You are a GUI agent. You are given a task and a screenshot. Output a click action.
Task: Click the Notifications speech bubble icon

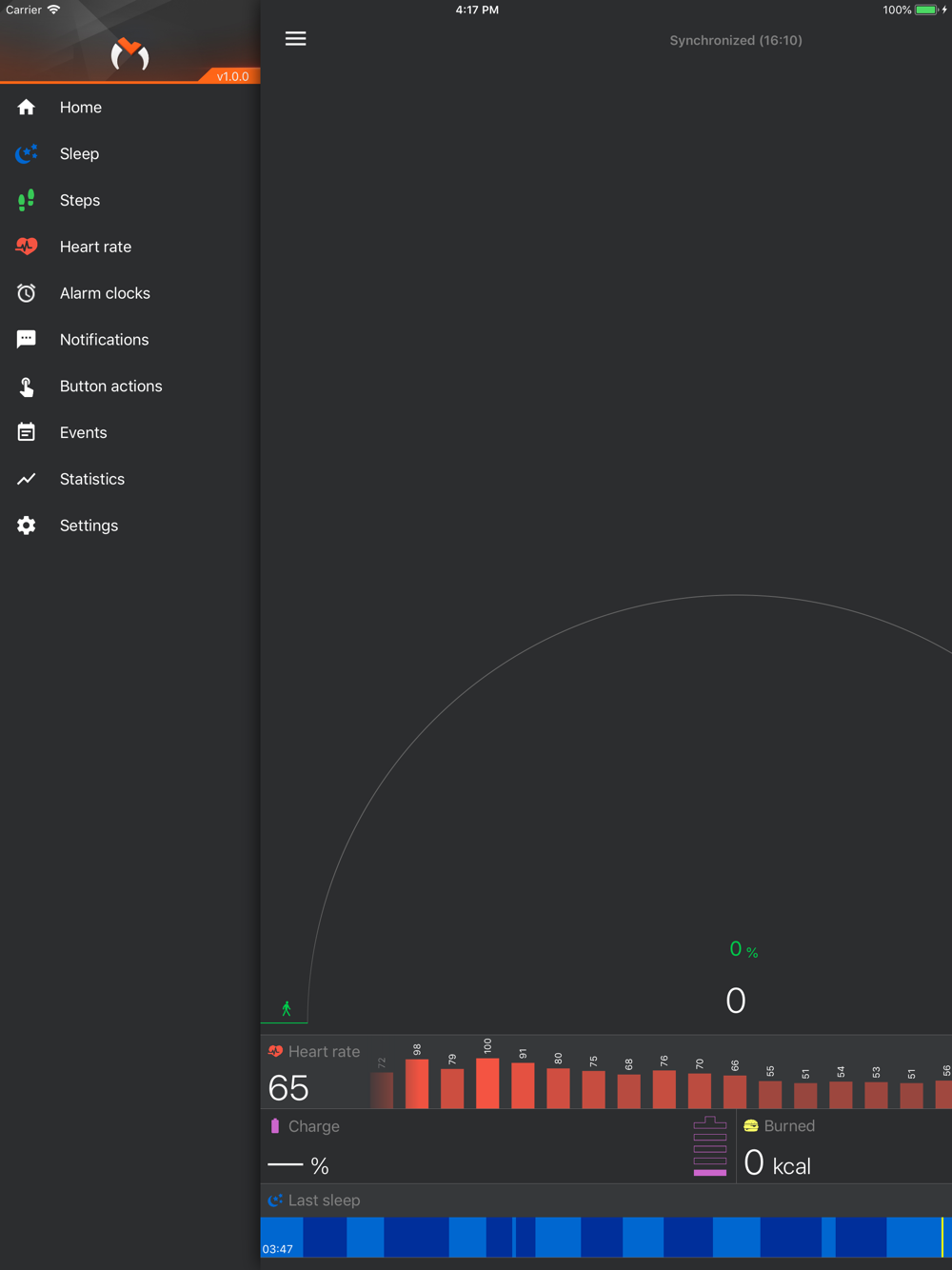27,340
